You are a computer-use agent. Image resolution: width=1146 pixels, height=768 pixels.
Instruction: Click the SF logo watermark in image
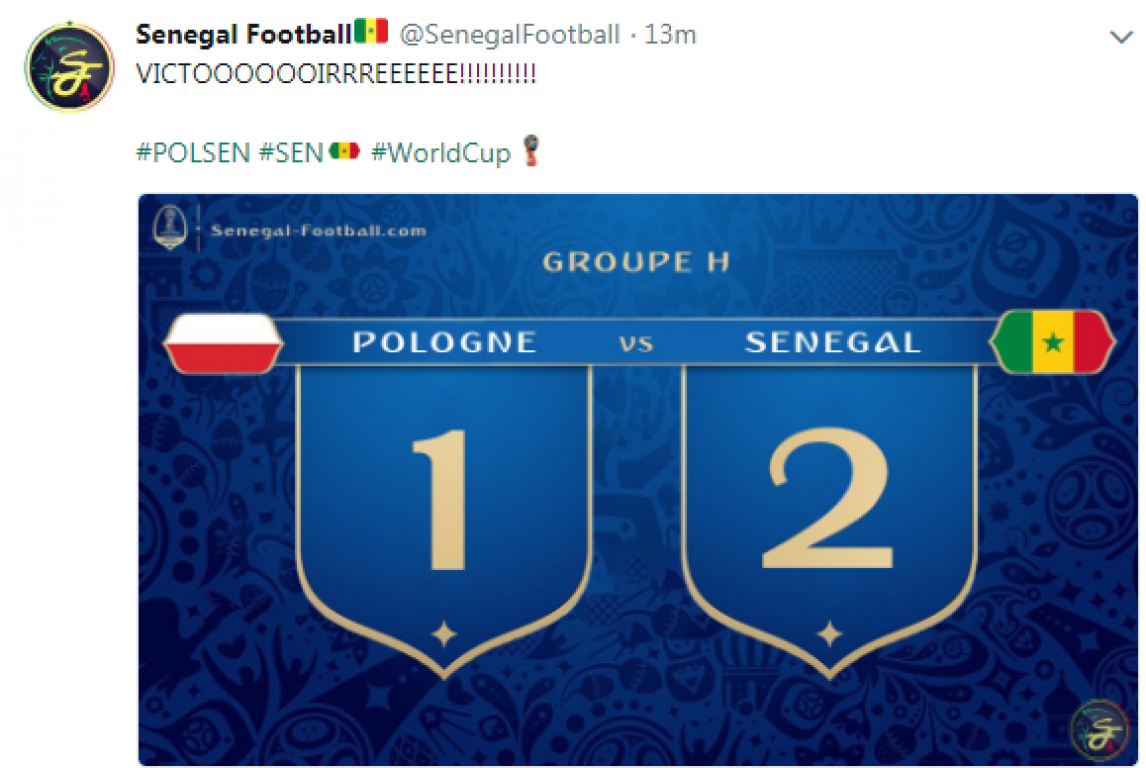coord(1099,729)
